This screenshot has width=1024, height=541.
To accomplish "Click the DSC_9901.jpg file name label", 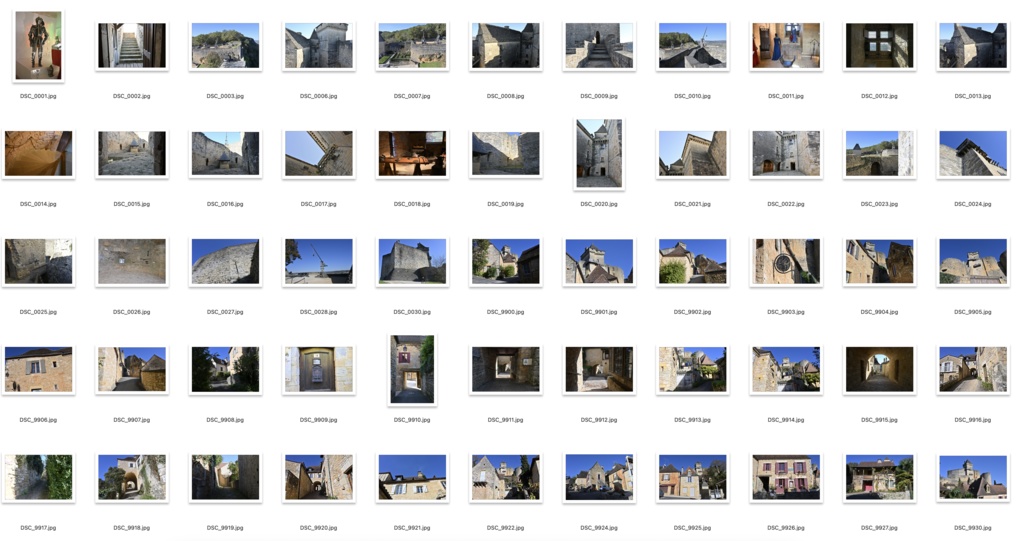I will (599, 312).
